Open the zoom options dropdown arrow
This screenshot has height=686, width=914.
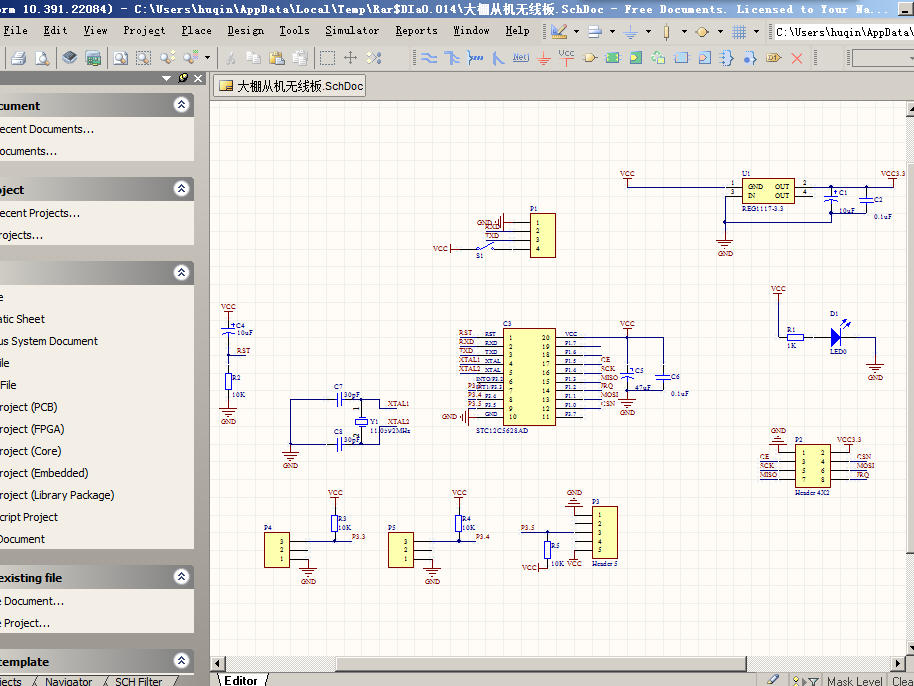click(207, 58)
